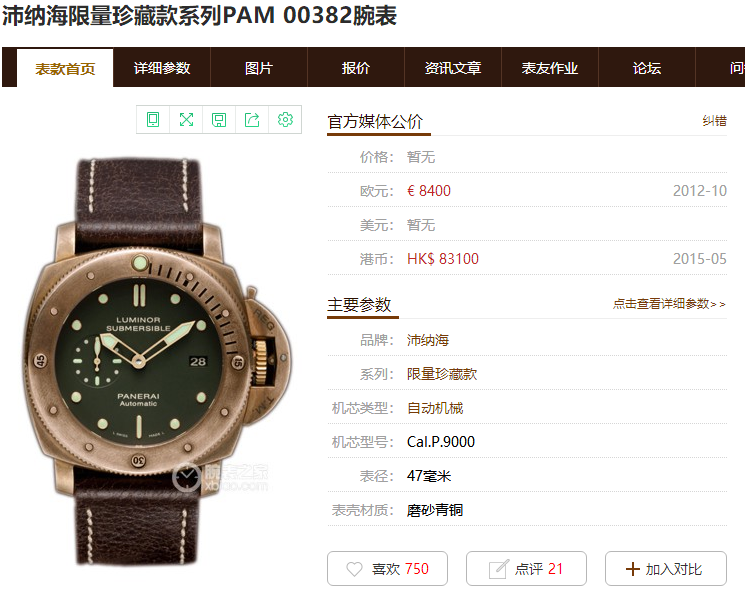Switch to the 详细参数 tab

click(162, 68)
